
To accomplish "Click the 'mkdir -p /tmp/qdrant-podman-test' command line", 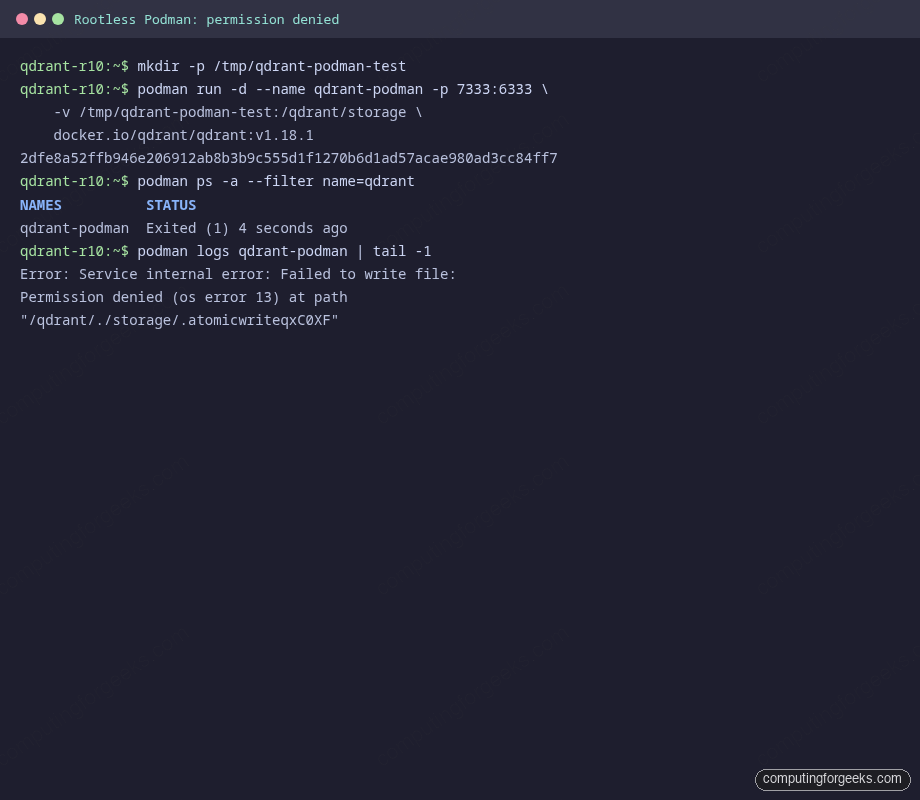I will [271, 66].
